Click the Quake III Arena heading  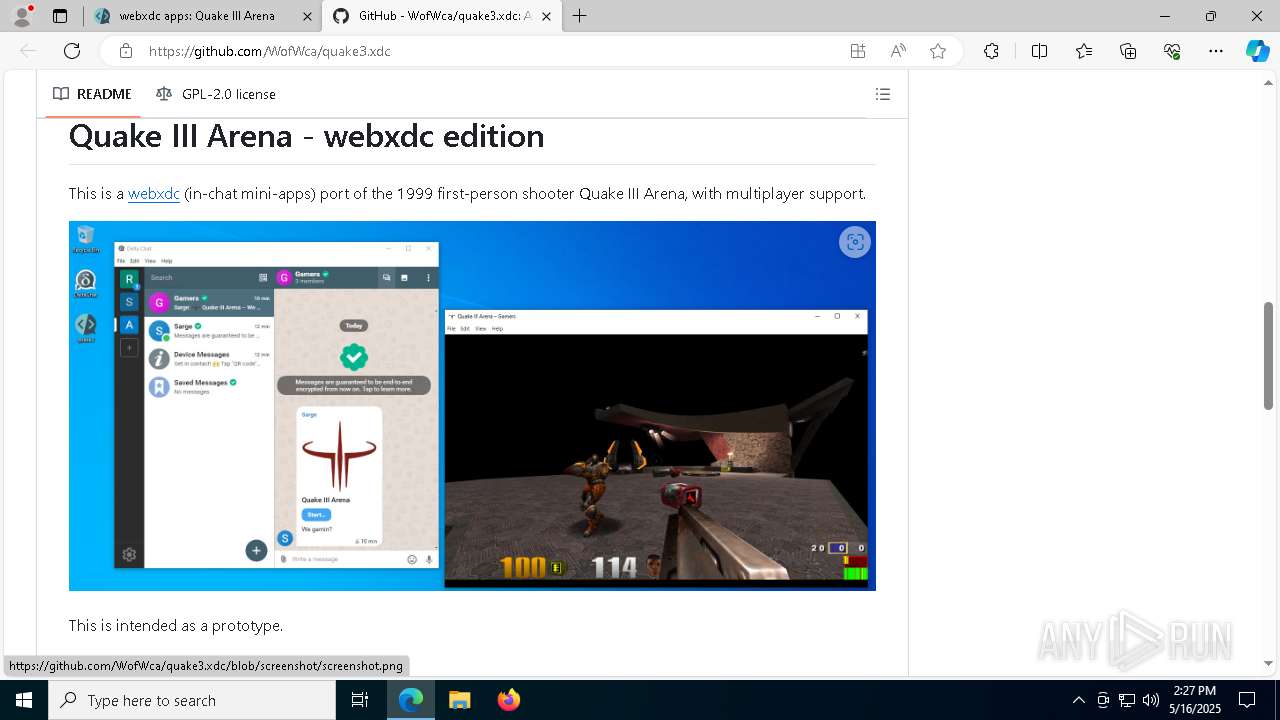pos(306,136)
